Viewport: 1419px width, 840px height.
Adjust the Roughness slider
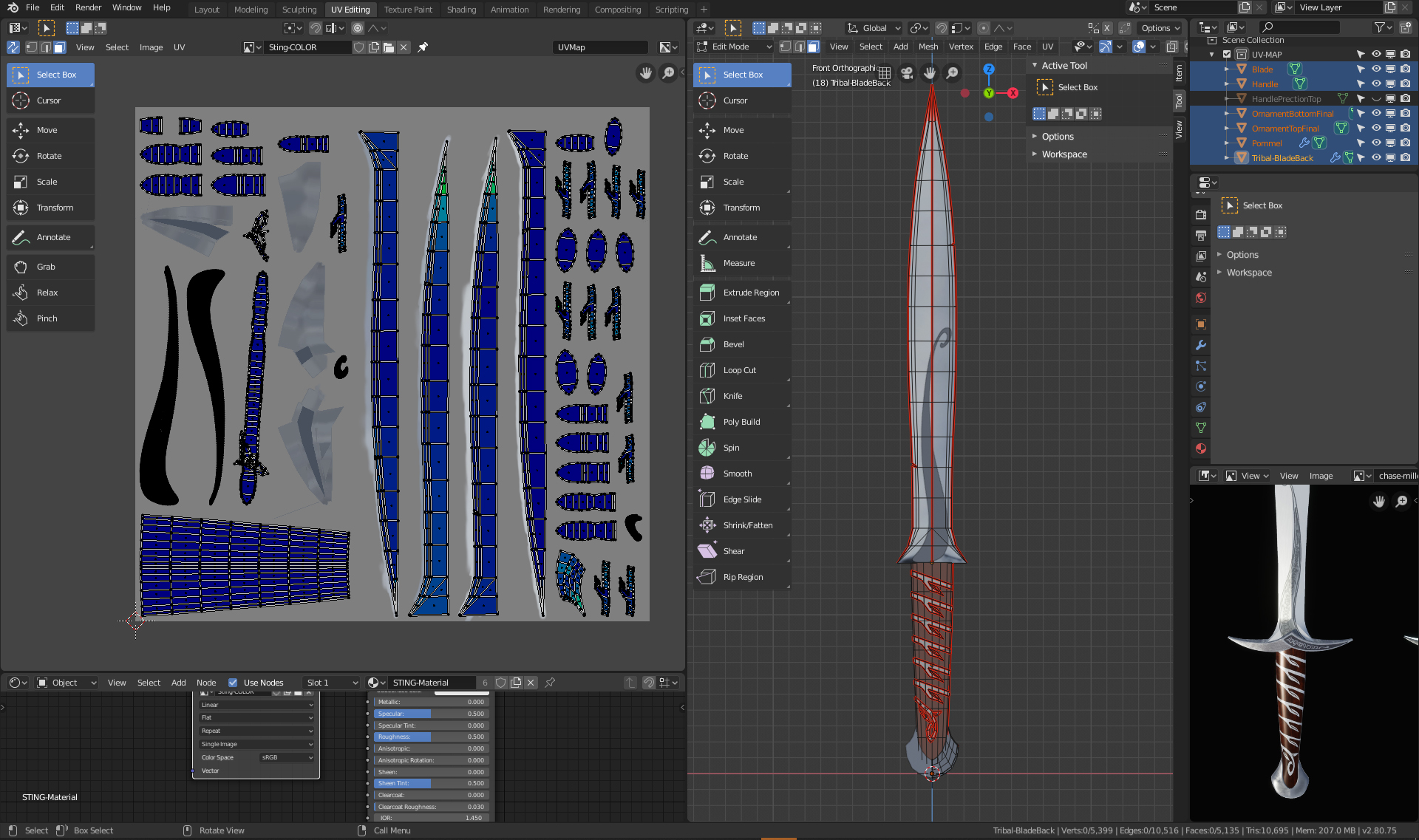tap(430, 737)
